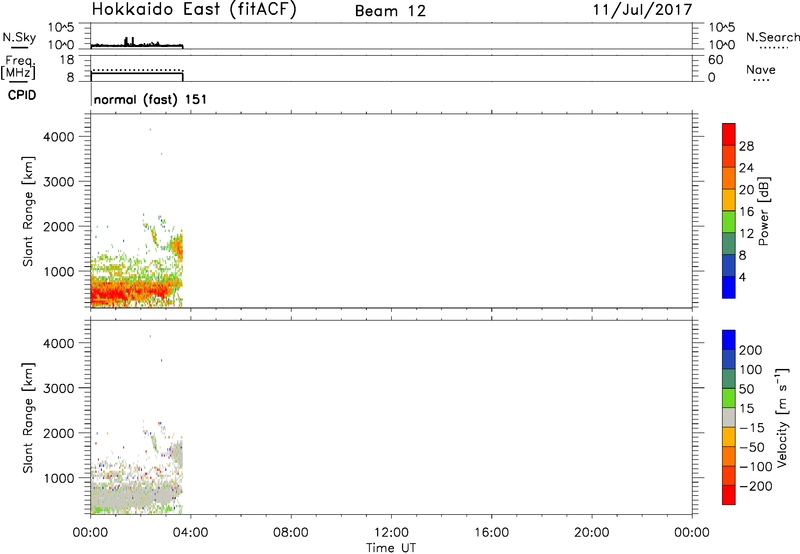Click the noise sky trace in top panel
800x554 pixels.
(137, 44)
